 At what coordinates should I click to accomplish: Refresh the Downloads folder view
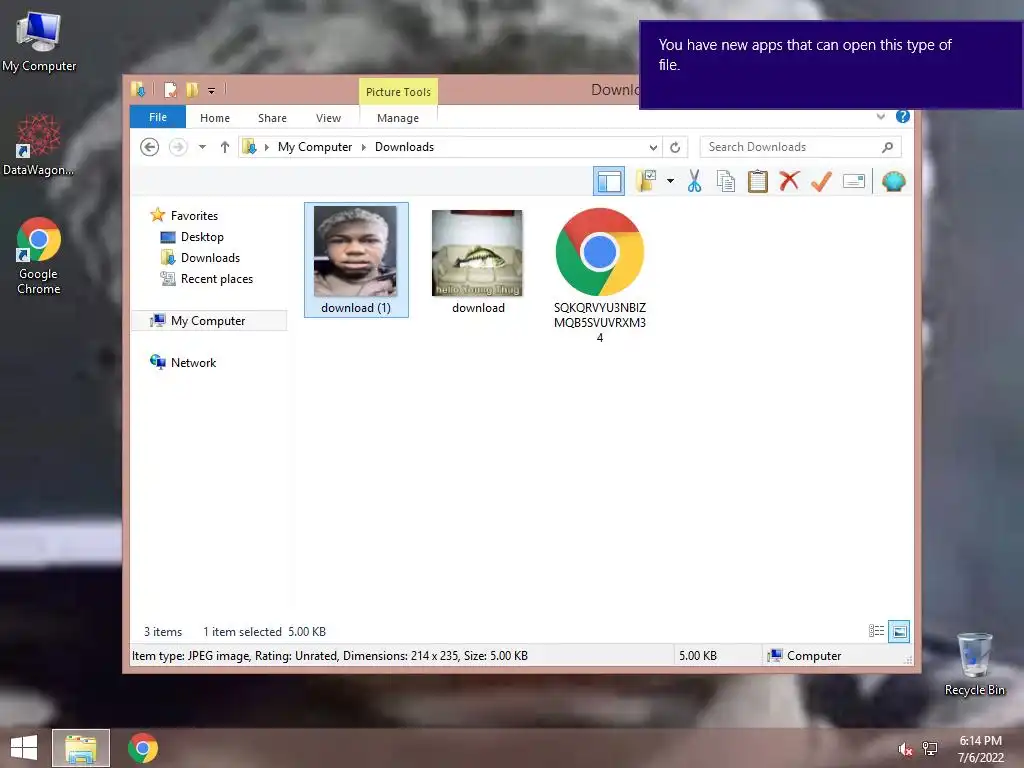pyautogui.click(x=675, y=147)
